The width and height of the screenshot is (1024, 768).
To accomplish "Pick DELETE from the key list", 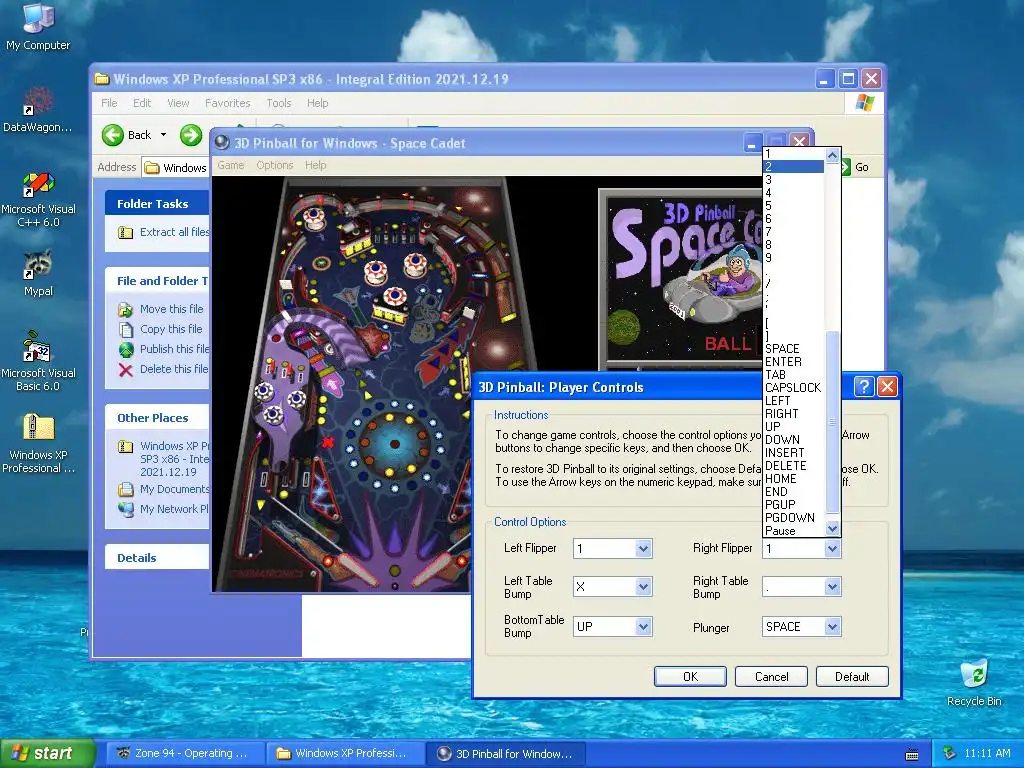I will [793, 466].
